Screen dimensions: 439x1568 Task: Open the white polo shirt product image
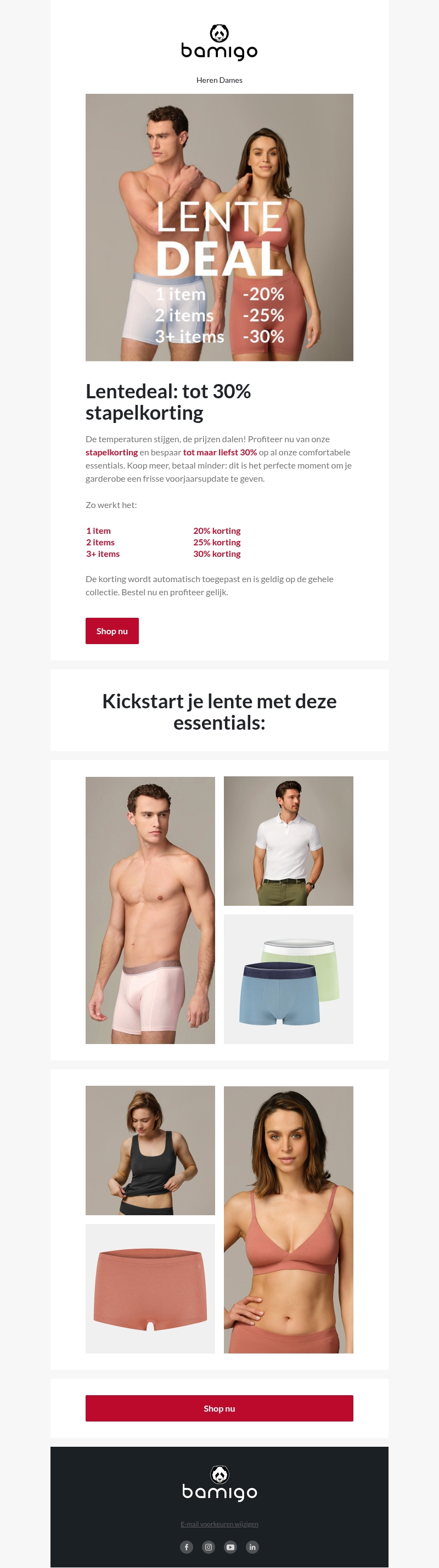289,841
